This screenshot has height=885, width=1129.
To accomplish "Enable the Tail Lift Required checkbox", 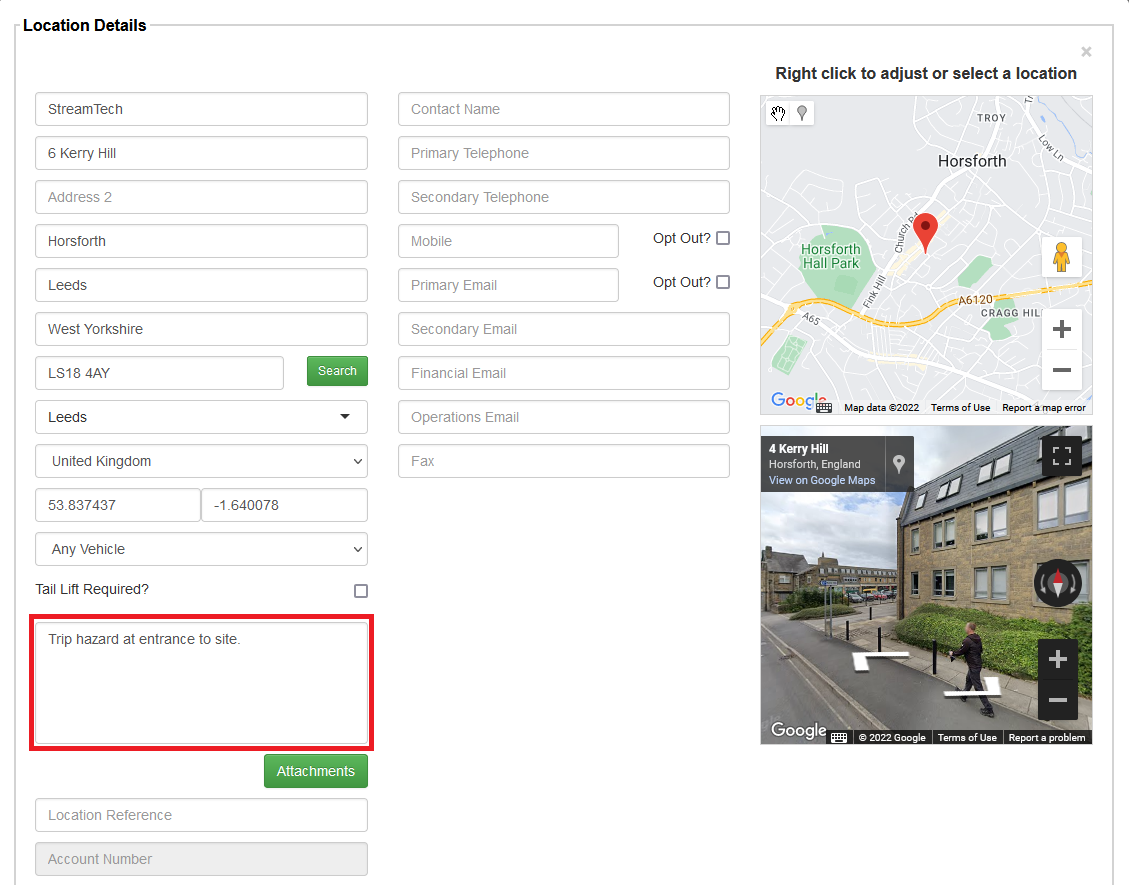I will coord(360,591).
